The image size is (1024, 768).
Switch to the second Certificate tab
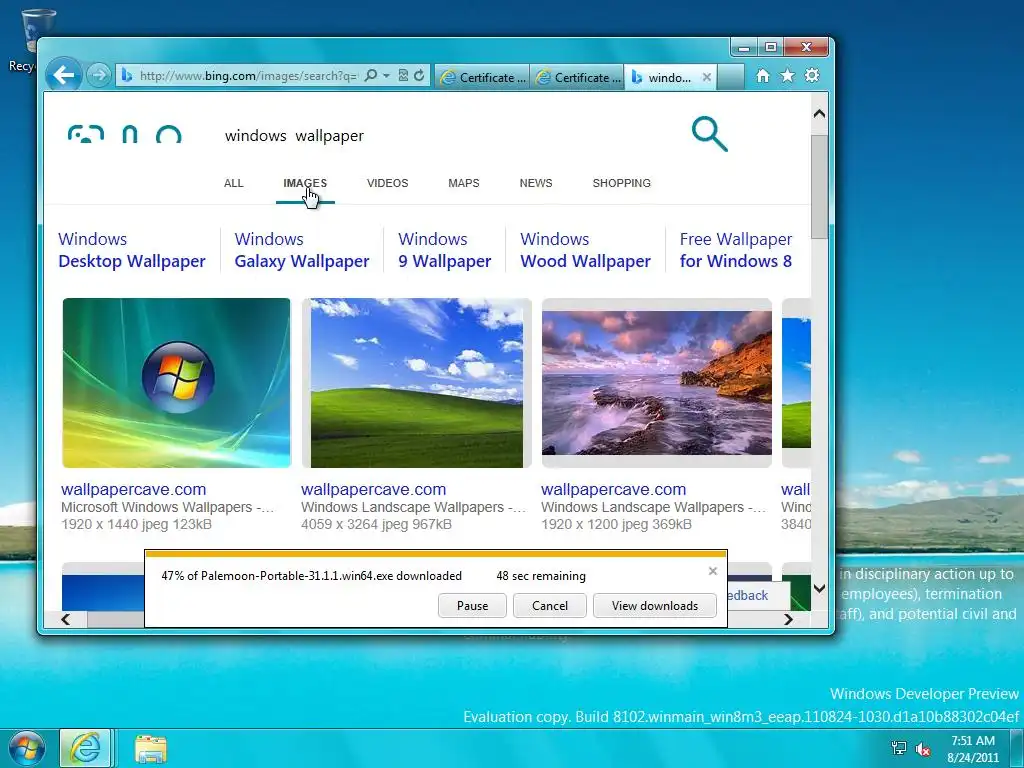point(577,77)
